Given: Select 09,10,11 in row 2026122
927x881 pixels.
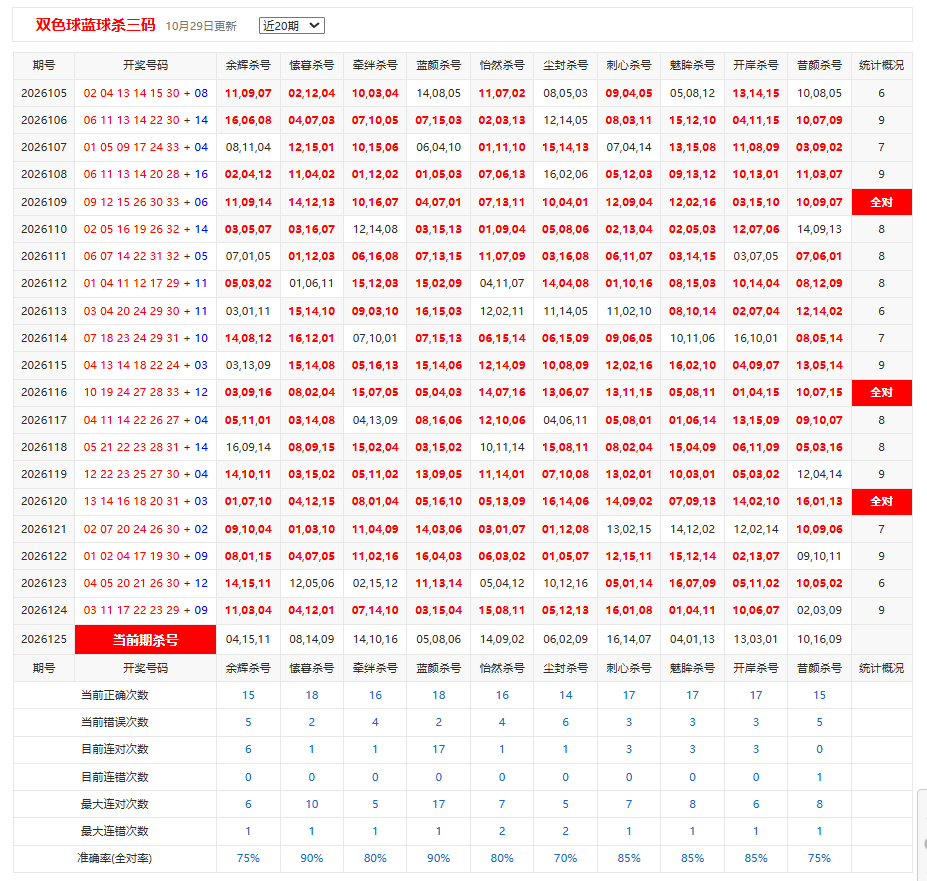Looking at the screenshot, I should pyautogui.click(x=819, y=556).
